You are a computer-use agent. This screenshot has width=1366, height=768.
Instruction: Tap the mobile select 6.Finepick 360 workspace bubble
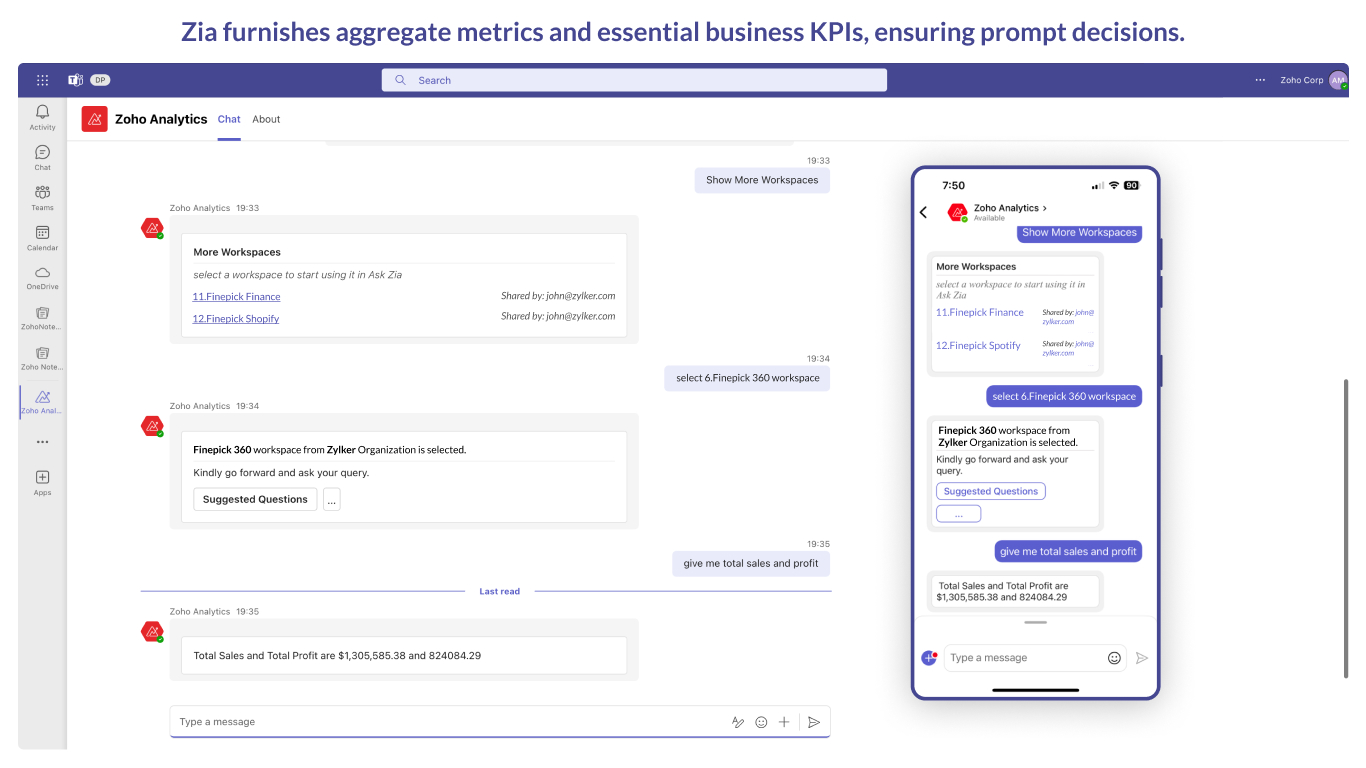1064,396
